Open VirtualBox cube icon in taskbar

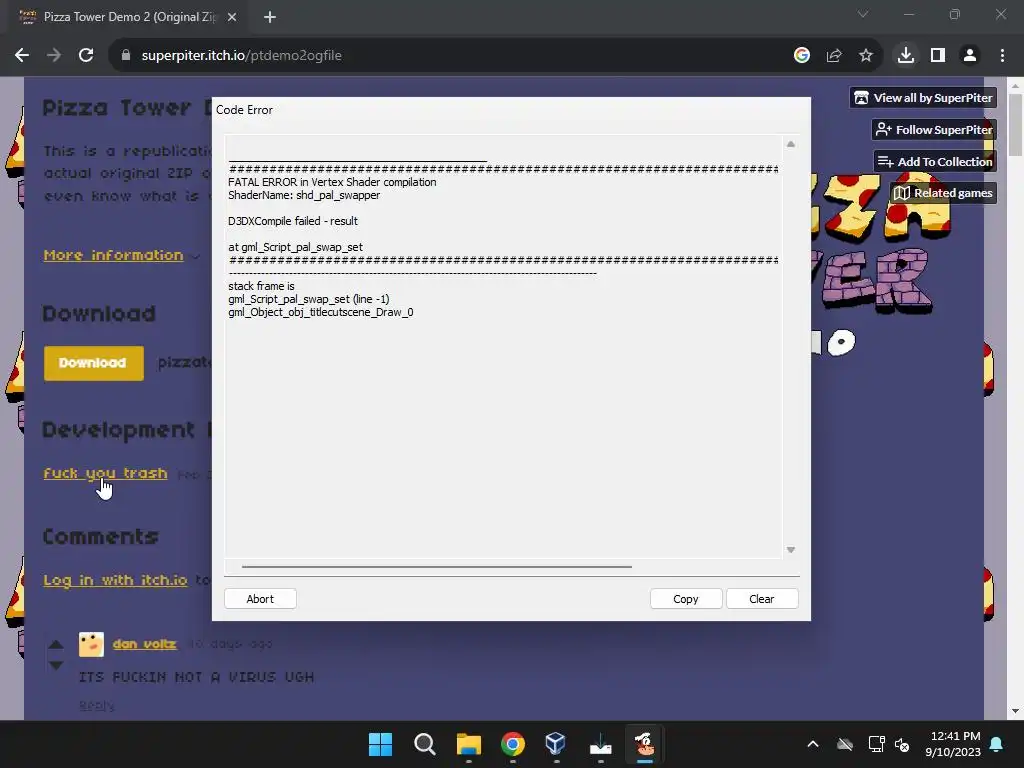pyautogui.click(x=556, y=744)
